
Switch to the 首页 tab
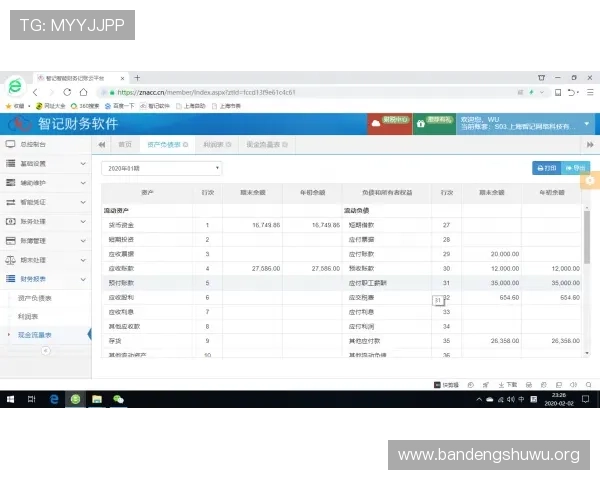(125, 145)
